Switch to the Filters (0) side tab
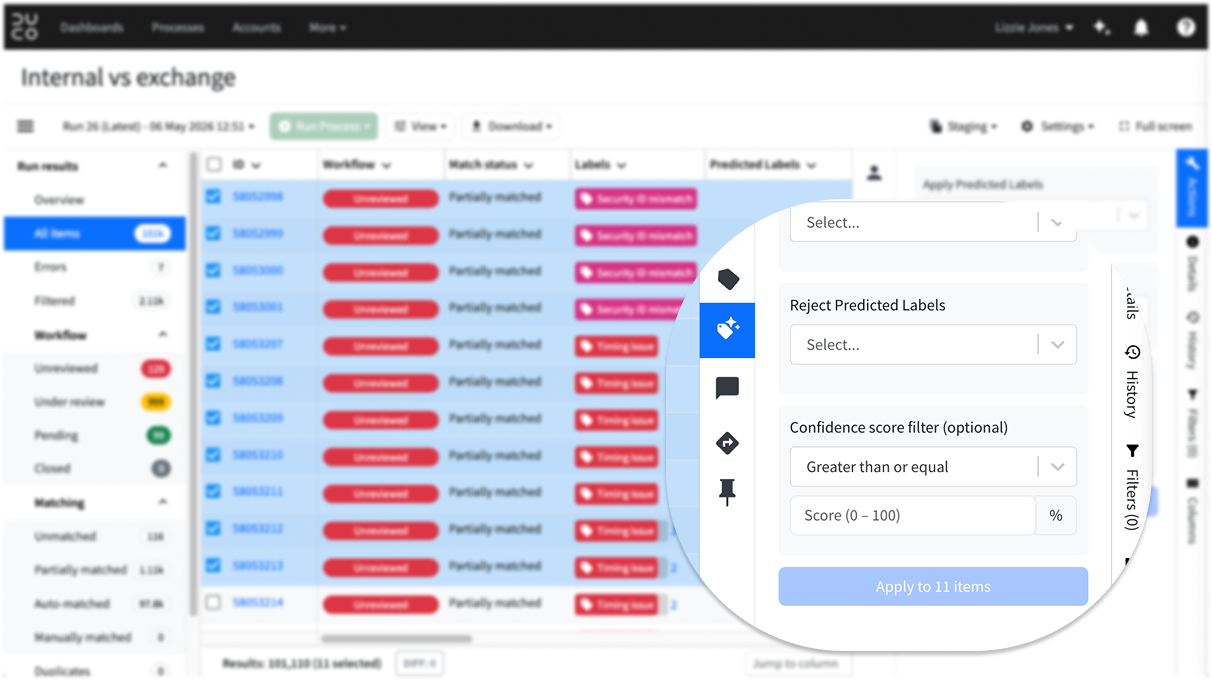The width and height of the screenshot is (1212, 680). click(x=1132, y=488)
